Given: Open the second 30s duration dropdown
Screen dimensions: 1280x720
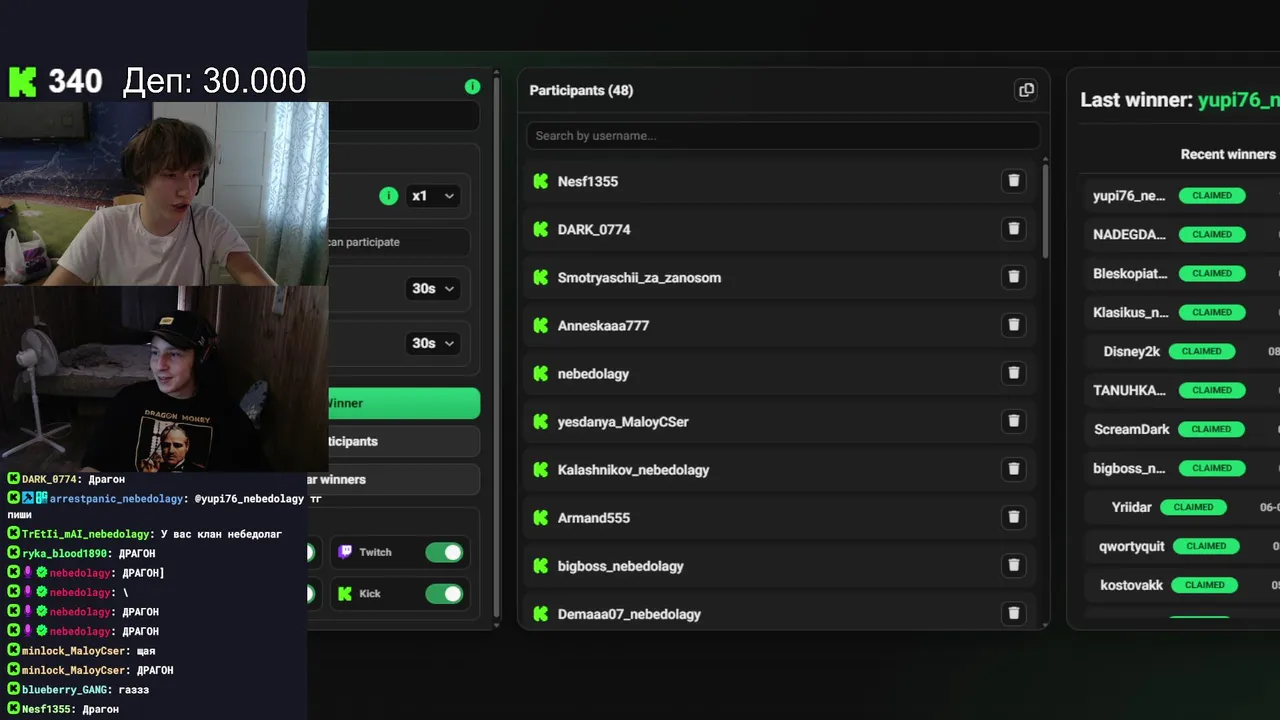Looking at the screenshot, I should 433,343.
